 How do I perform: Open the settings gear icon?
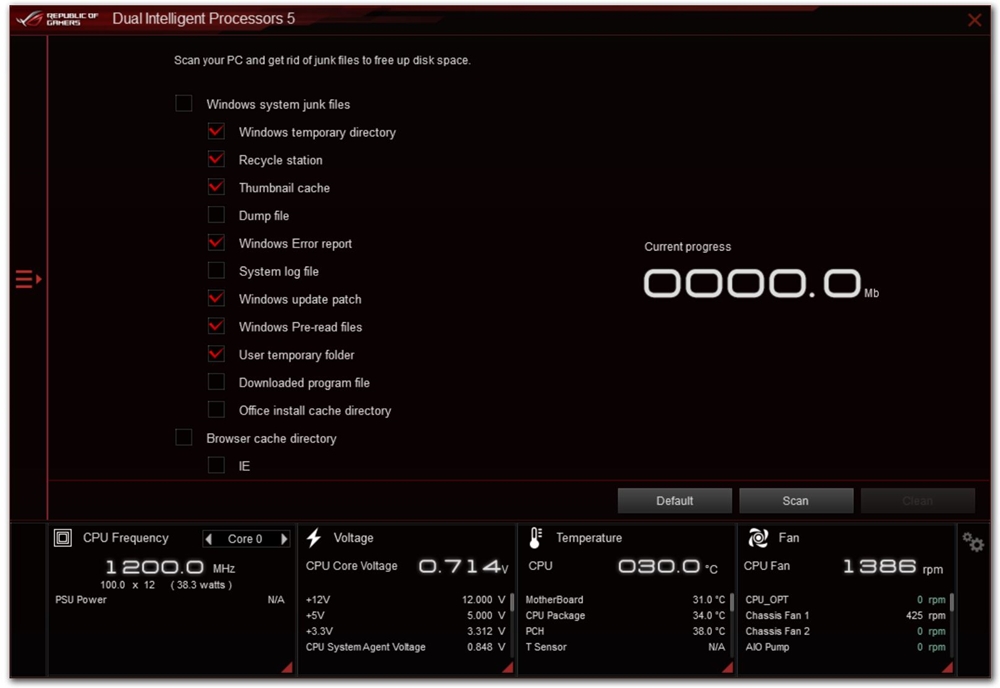pyautogui.click(x=973, y=543)
